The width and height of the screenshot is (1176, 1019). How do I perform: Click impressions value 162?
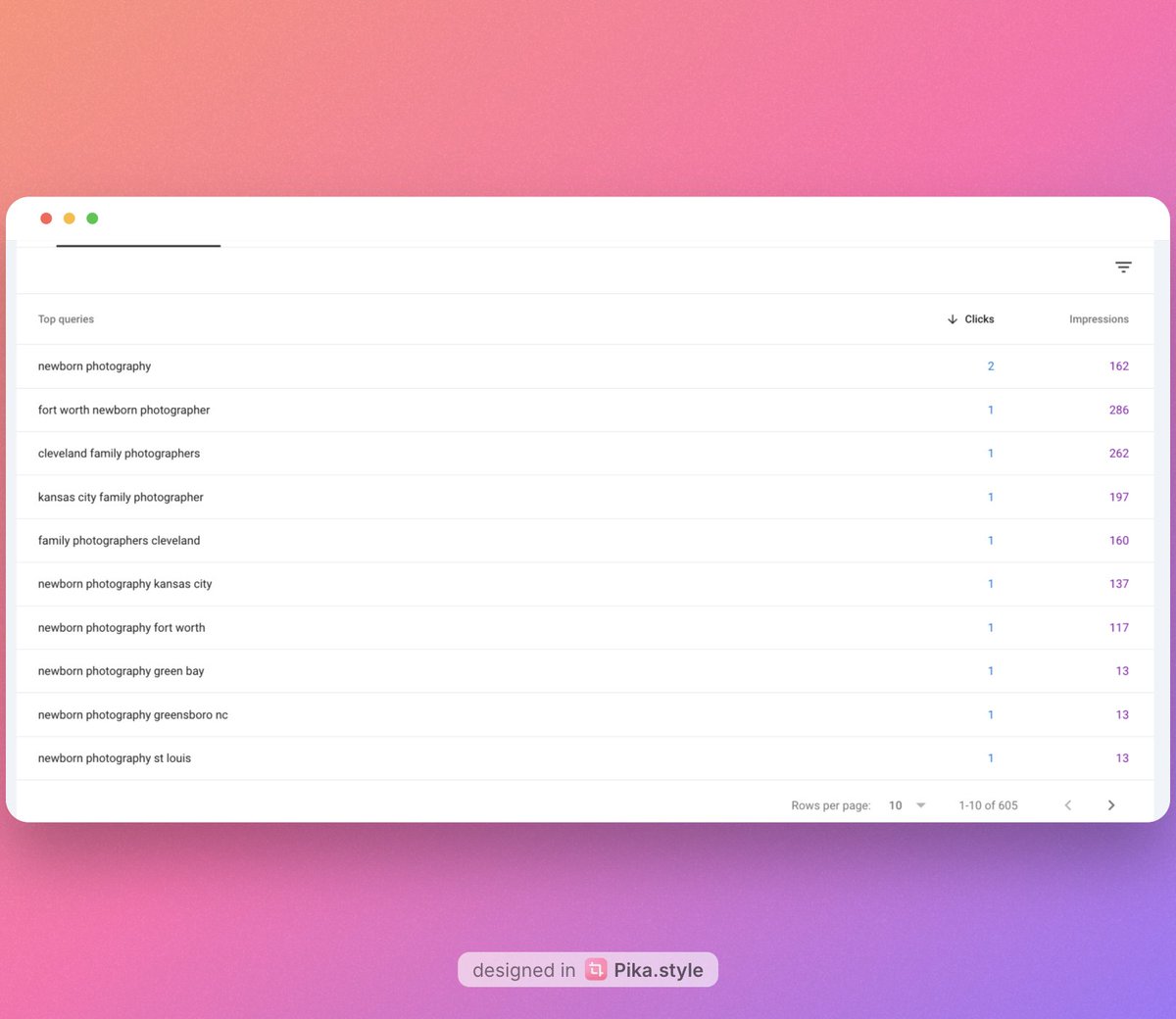pyautogui.click(x=1119, y=366)
